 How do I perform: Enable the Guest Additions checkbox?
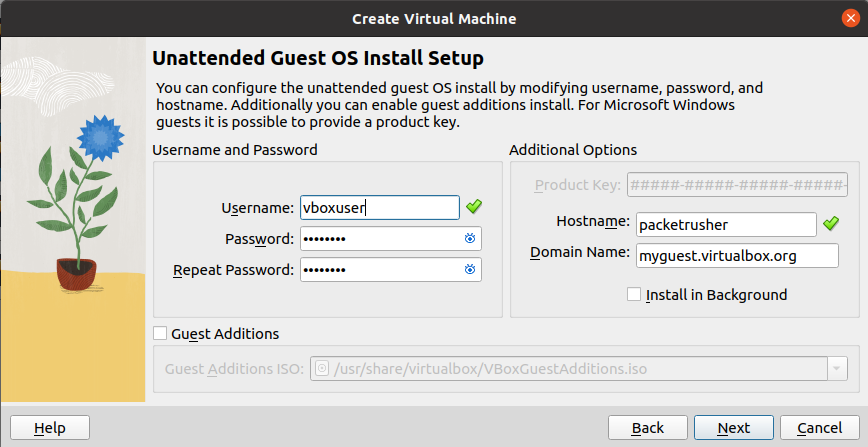160,334
